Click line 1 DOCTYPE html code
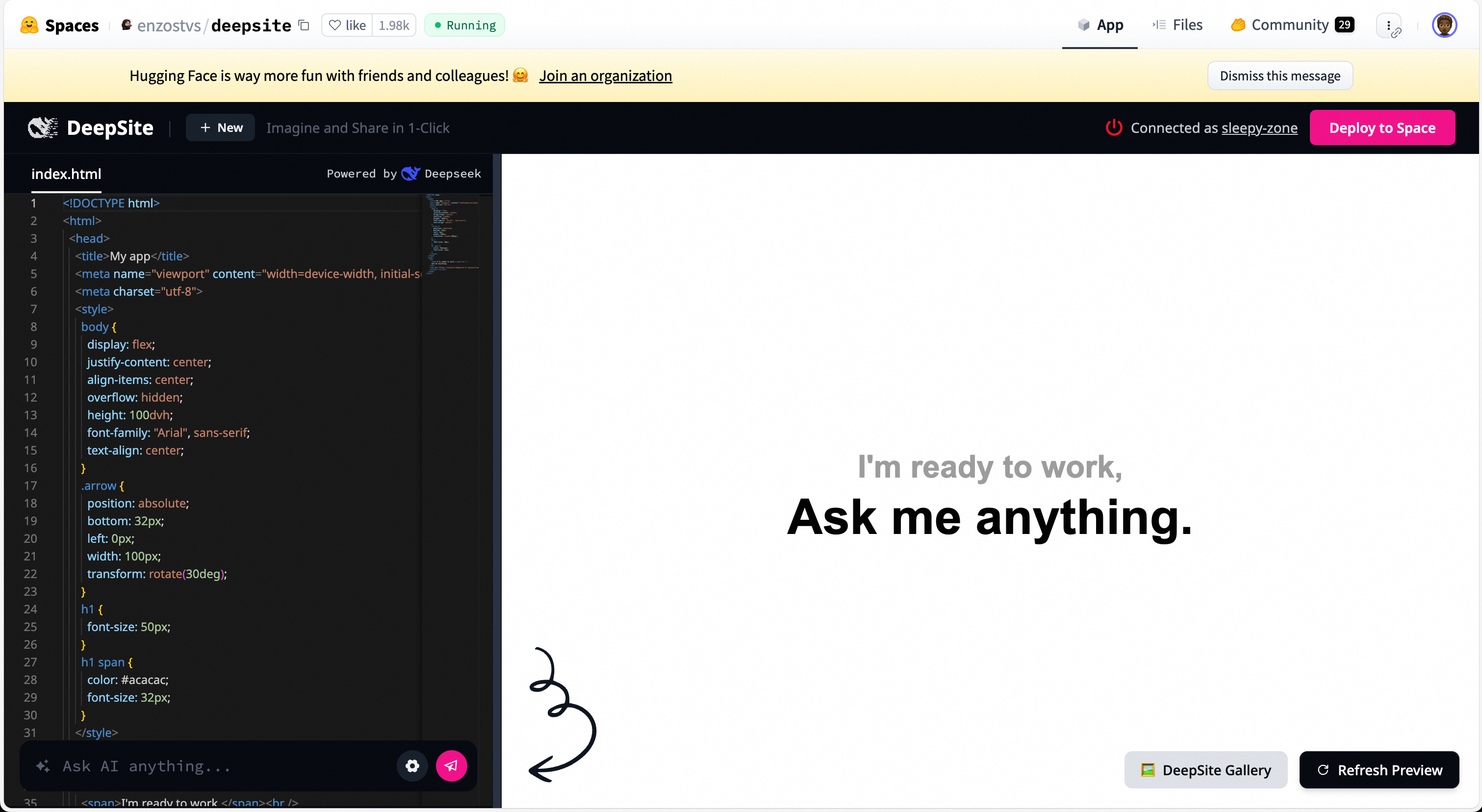Screen dimensions: 1482x812 pyautogui.click(x=111, y=203)
